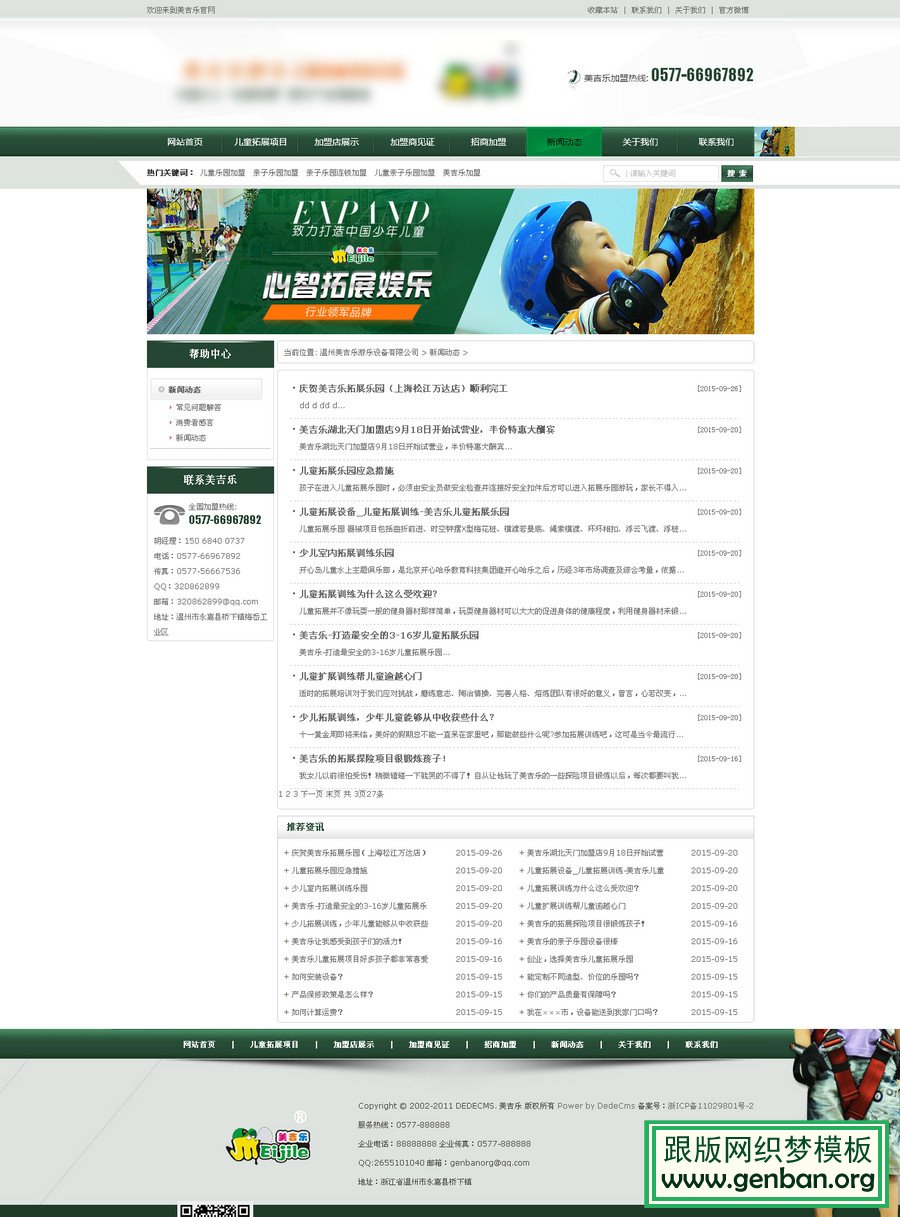This screenshot has height=1217, width=900.
Task: Open 常见问题解答 in the help center sidebar
Action: coord(198,407)
